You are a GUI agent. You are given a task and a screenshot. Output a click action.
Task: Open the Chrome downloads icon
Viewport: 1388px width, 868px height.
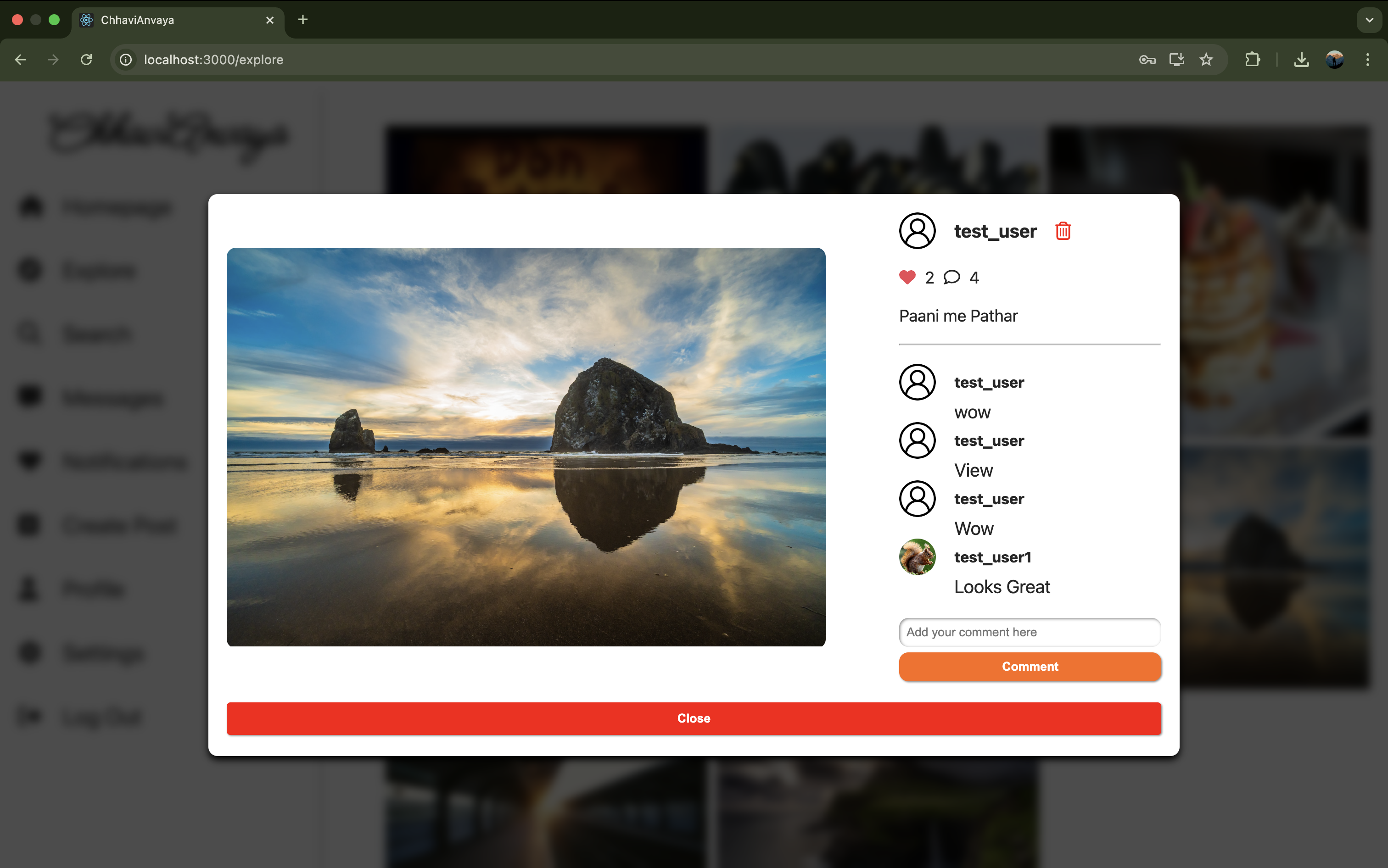point(1301,60)
